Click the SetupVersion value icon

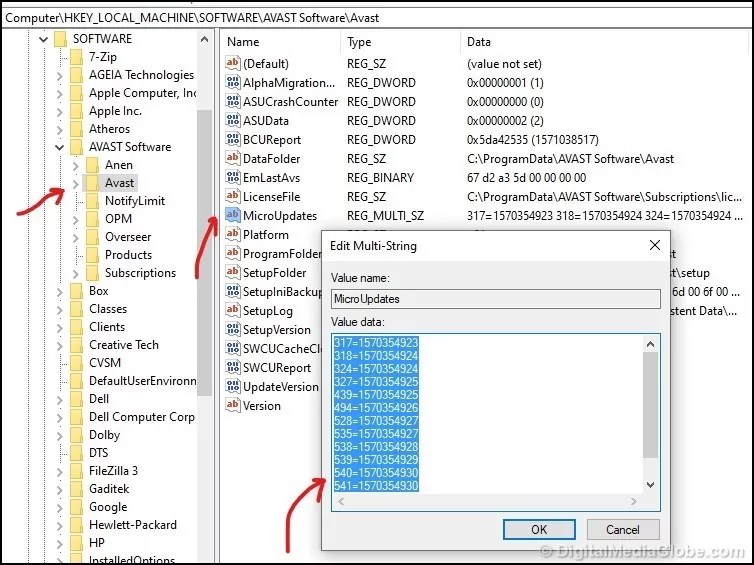(233, 329)
